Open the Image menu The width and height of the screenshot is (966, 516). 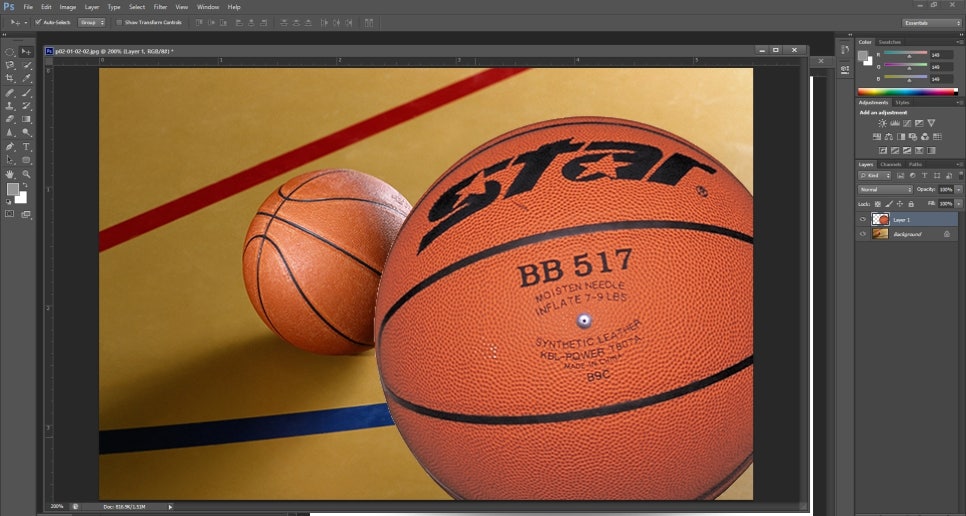click(68, 7)
